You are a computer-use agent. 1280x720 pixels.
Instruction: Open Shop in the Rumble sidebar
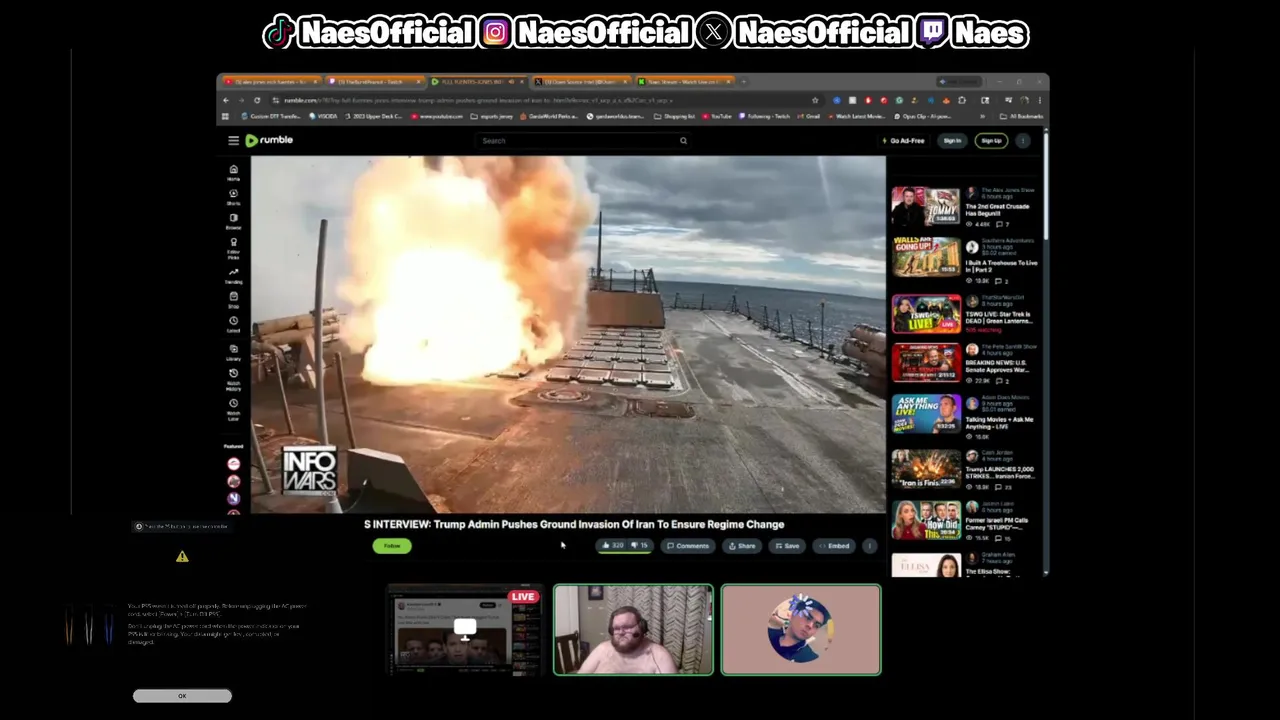pyautogui.click(x=233, y=300)
